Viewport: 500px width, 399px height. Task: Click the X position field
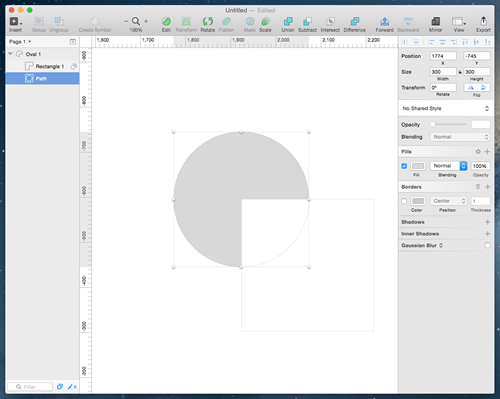coord(443,56)
